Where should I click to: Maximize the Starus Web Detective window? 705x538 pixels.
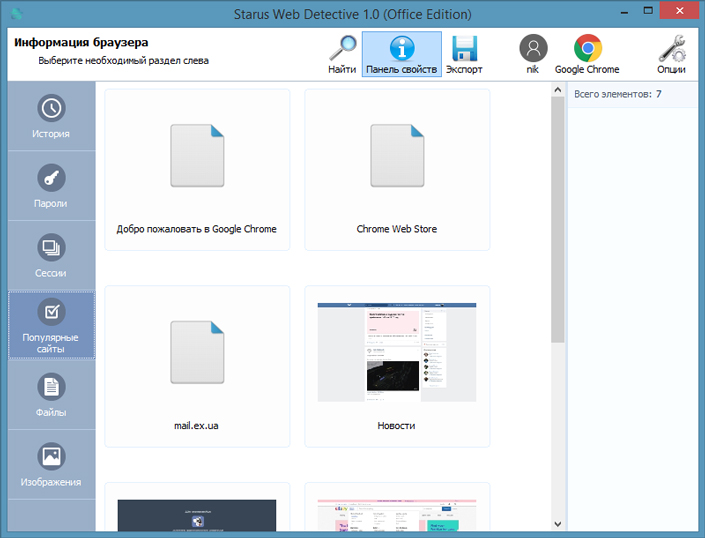click(648, 11)
